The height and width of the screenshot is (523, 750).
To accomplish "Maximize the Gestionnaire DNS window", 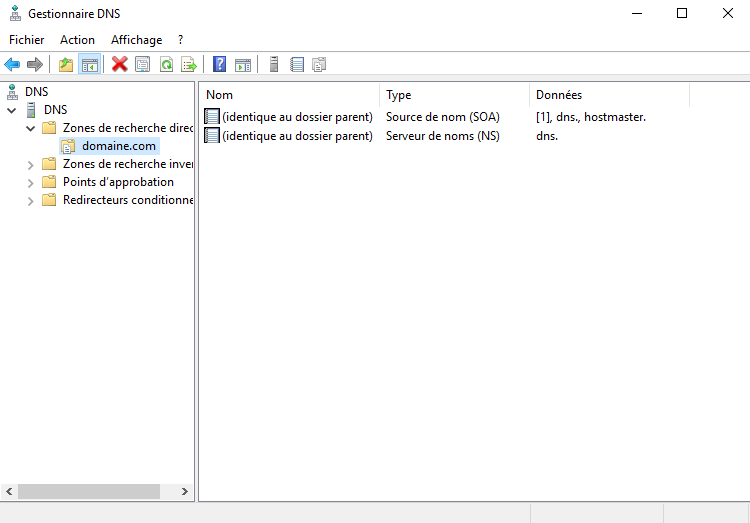I will [682, 13].
